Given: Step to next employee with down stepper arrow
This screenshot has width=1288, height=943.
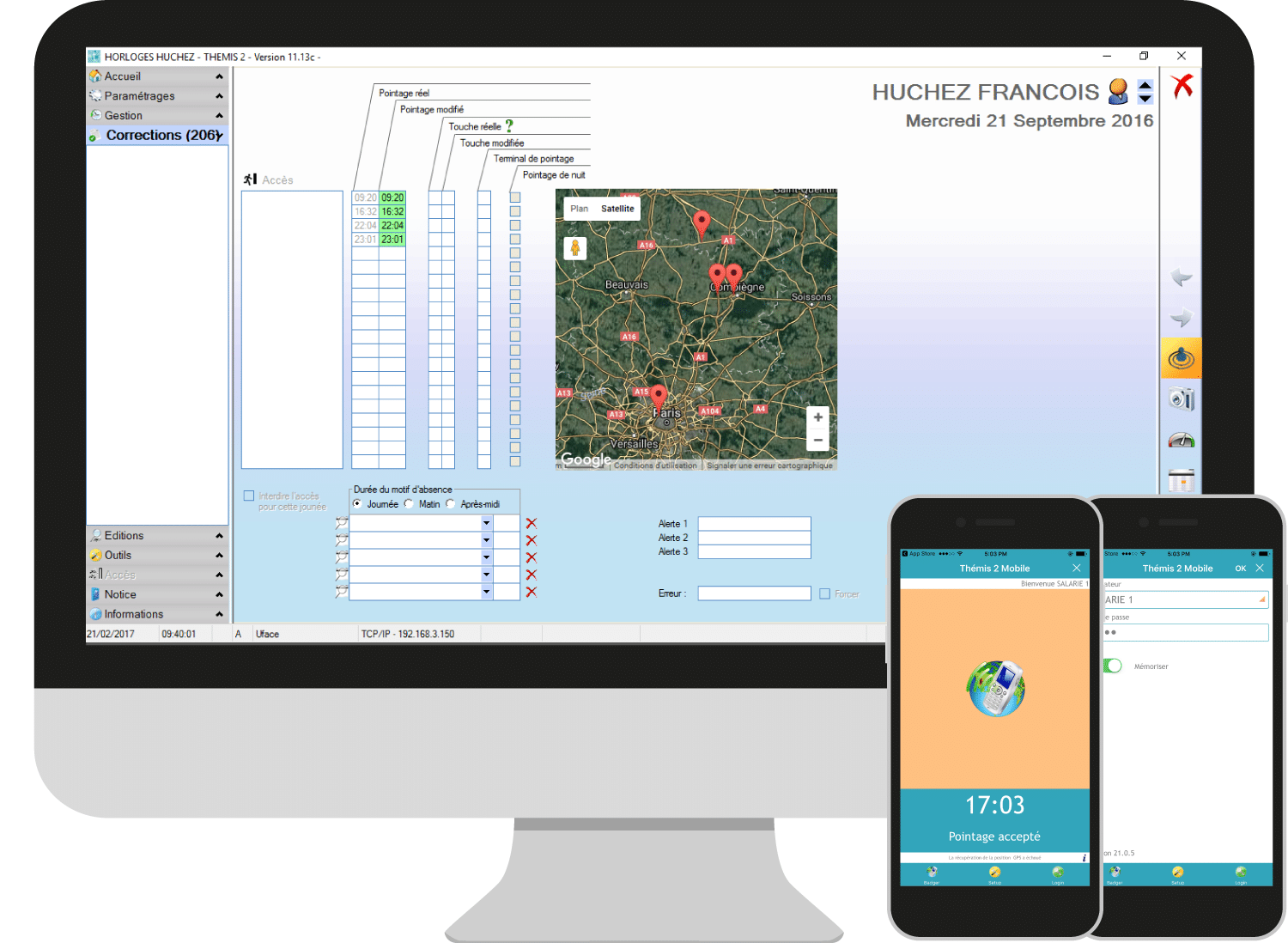Looking at the screenshot, I should (1145, 99).
